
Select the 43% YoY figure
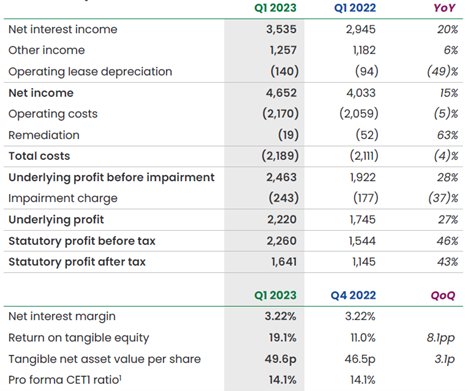point(448,262)
